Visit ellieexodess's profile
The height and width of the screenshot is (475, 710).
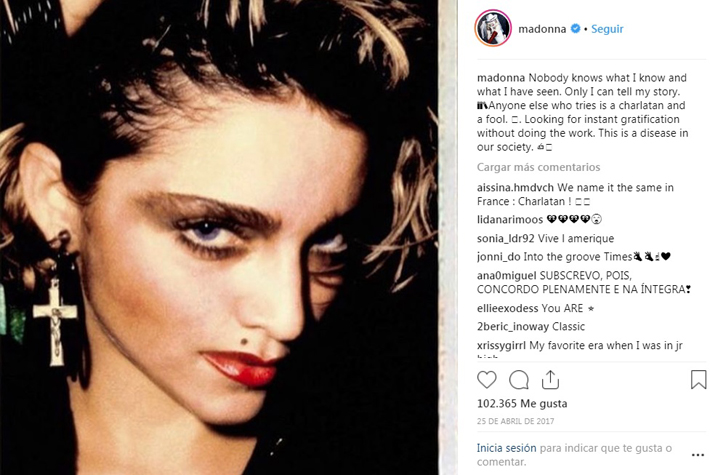click(x=508, y=308)
